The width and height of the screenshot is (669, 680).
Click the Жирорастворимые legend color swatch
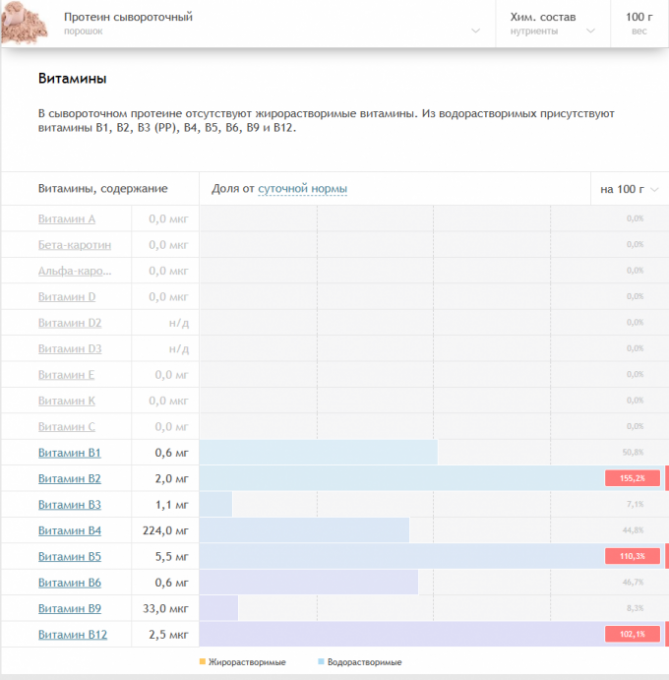pos(203,662)
